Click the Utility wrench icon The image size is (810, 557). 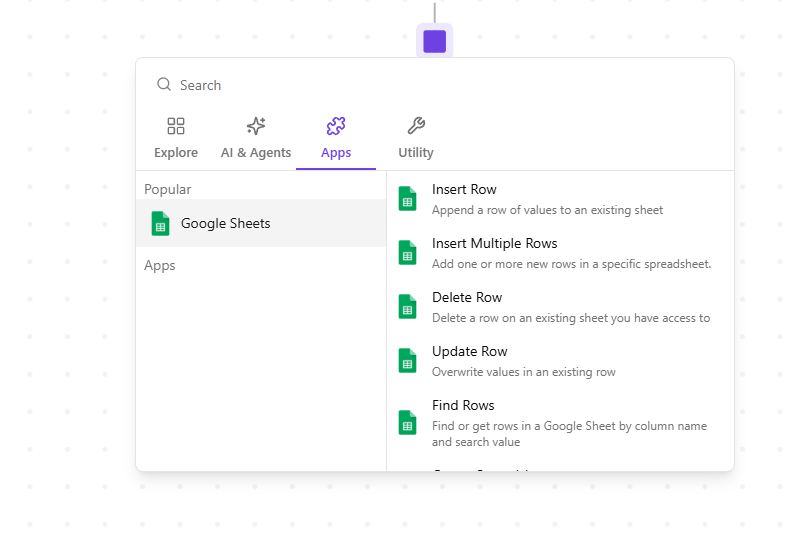[416, 126]
